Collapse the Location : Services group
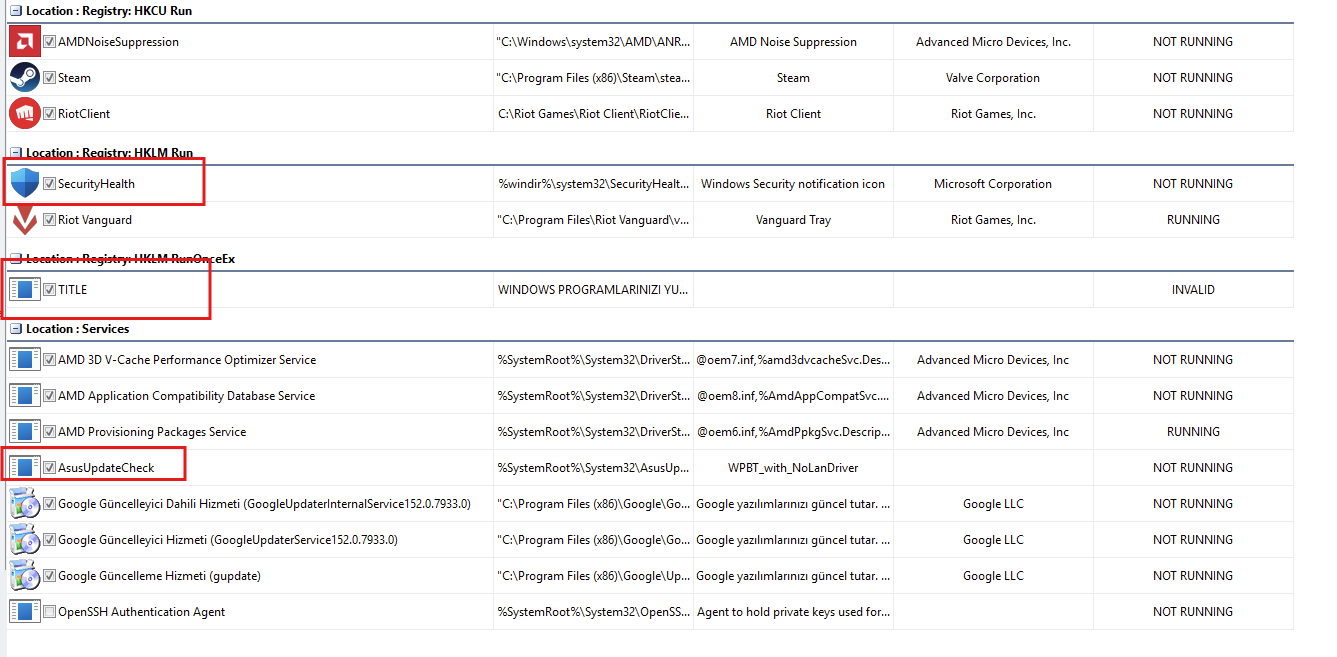Image resolution: width=1337 pixels, height=657 pixels. click(16, 329)
